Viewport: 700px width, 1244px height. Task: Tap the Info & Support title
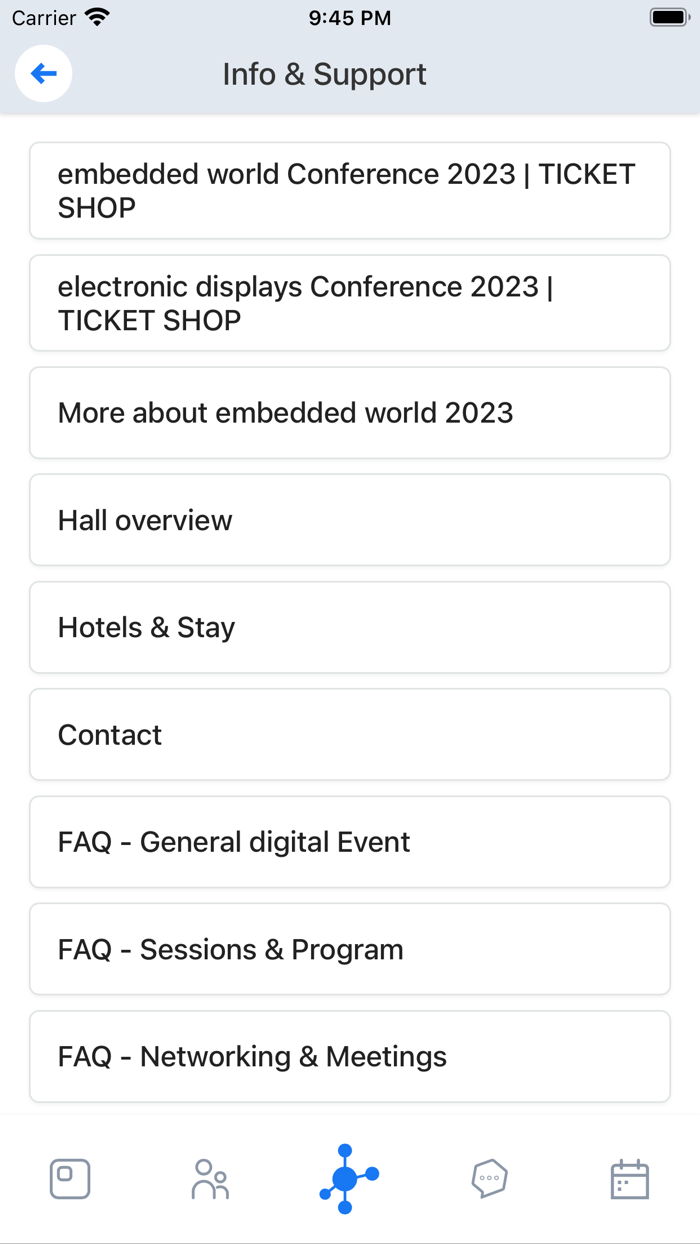click(324, 74)
